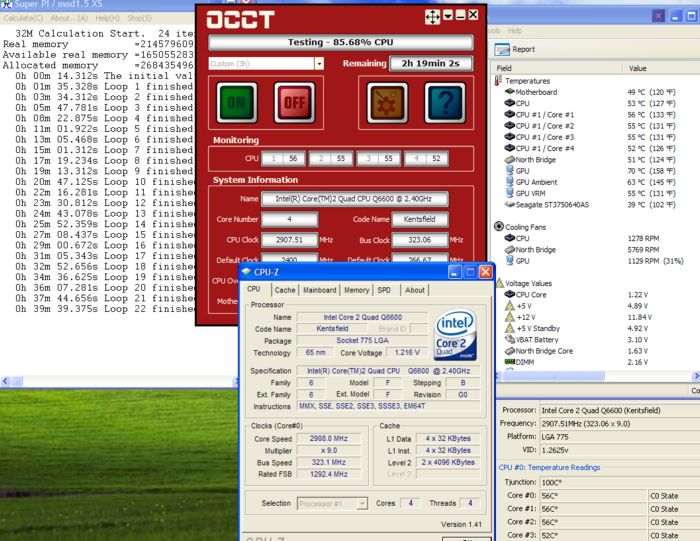The image size is (700, 541).
Task: Click the Motherboard sensor icon
Action: 510,92
